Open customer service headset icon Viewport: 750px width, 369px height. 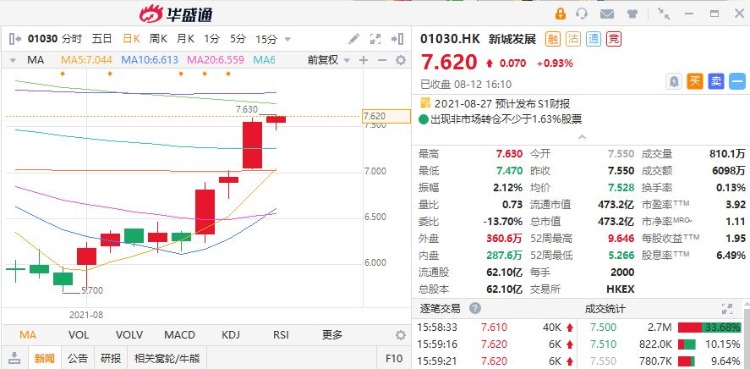click(582, 13)
